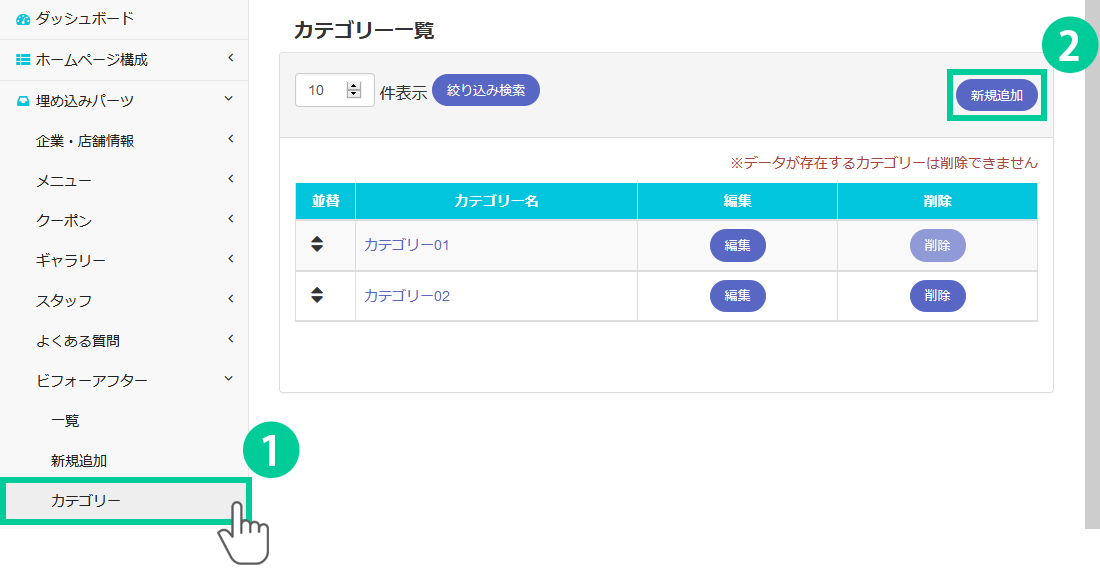Image resolution: width=1100 pixels, height=573 pixels.
Task: Click sort handle icon for カテゴリー01
Action: [317, 244]
